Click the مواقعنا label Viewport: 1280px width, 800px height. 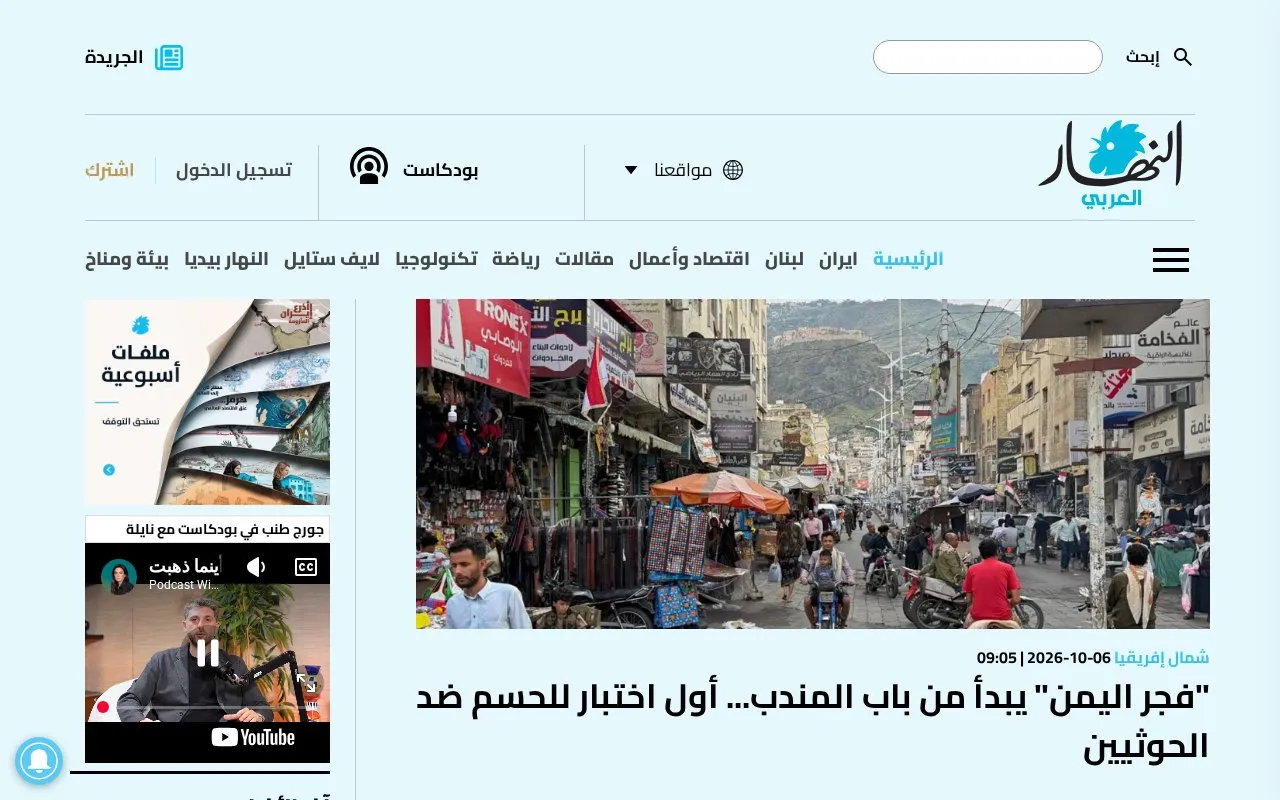coord(683,170)
